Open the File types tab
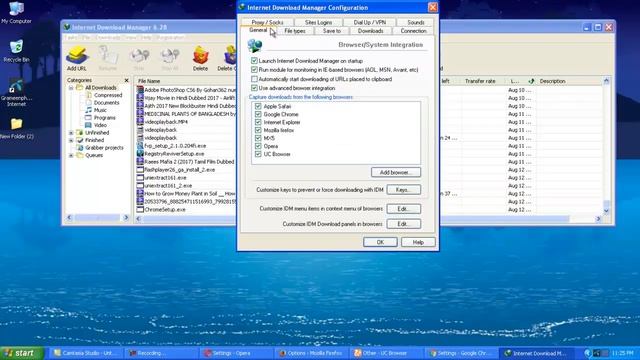Image resolution: width=640 pixels, height=360 pixels. (295, 31)
